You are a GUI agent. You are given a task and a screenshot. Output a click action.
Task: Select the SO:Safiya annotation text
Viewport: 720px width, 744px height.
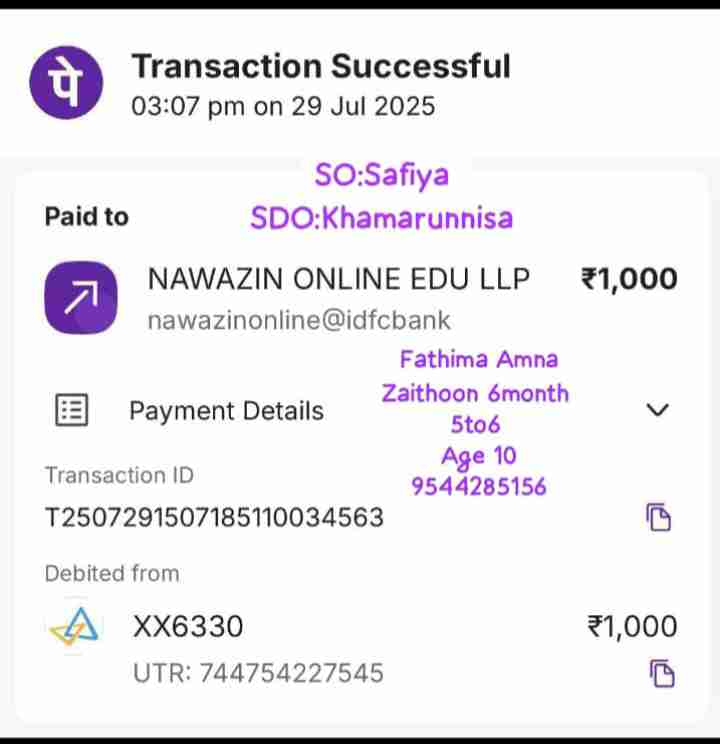tap(381, 175)
